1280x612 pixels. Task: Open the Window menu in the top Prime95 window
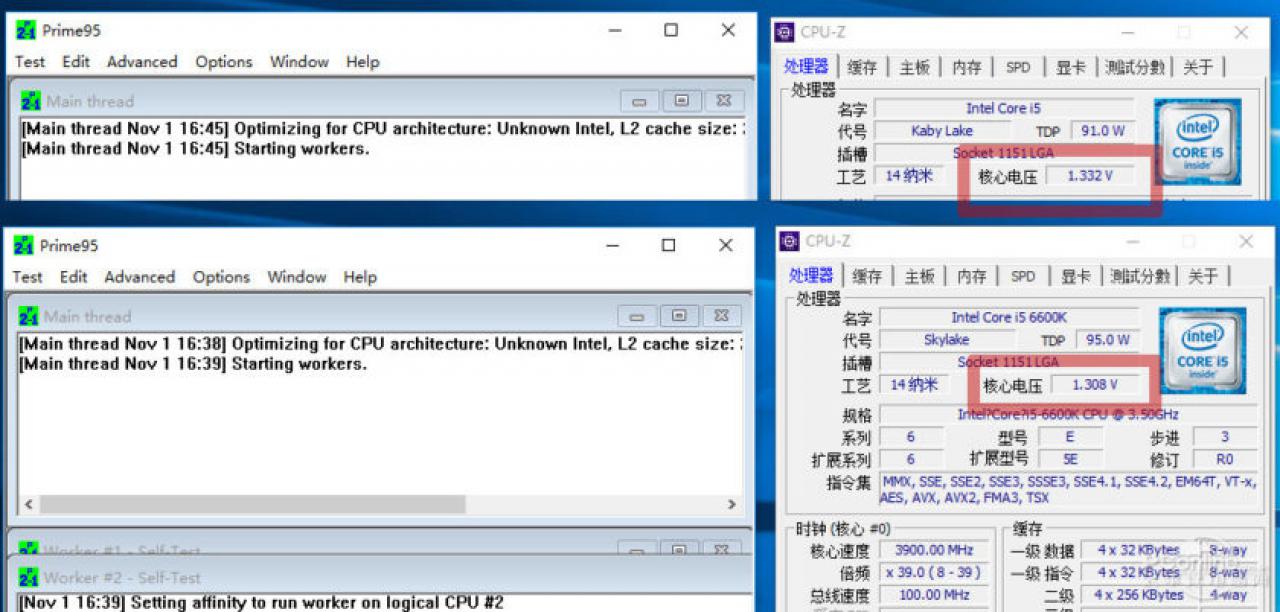(299, 62)
